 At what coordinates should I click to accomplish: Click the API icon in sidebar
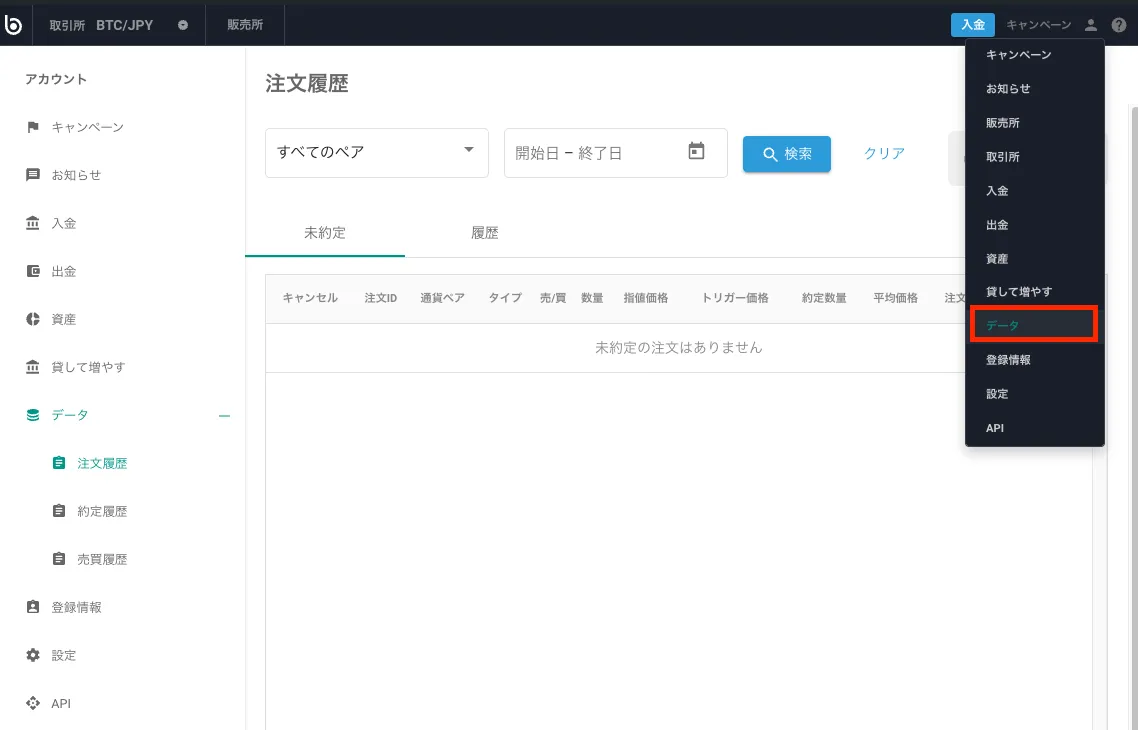[x=33, y=703]
